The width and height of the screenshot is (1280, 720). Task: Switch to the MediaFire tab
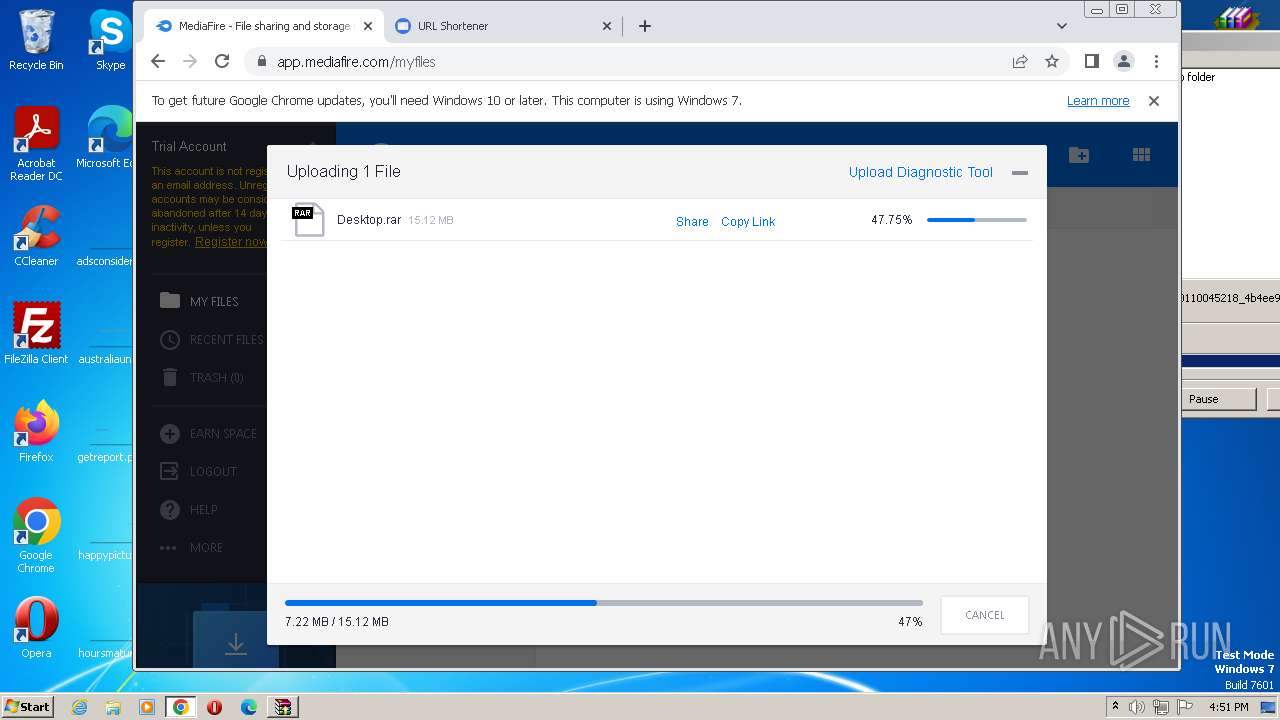(265, 26)
